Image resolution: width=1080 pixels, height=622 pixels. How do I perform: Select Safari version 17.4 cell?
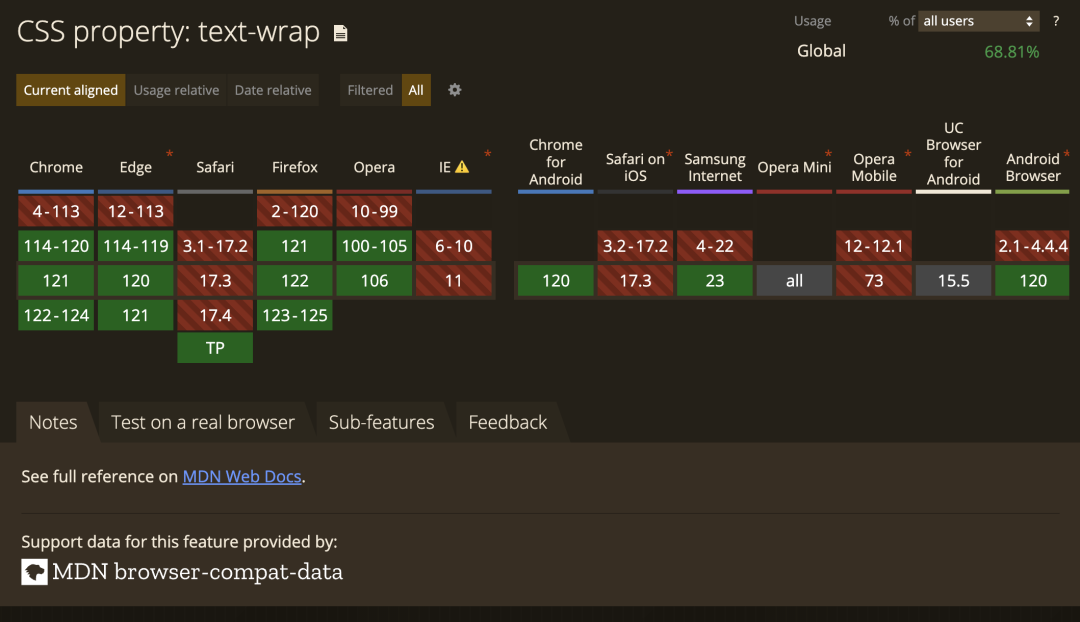(215, 315)
